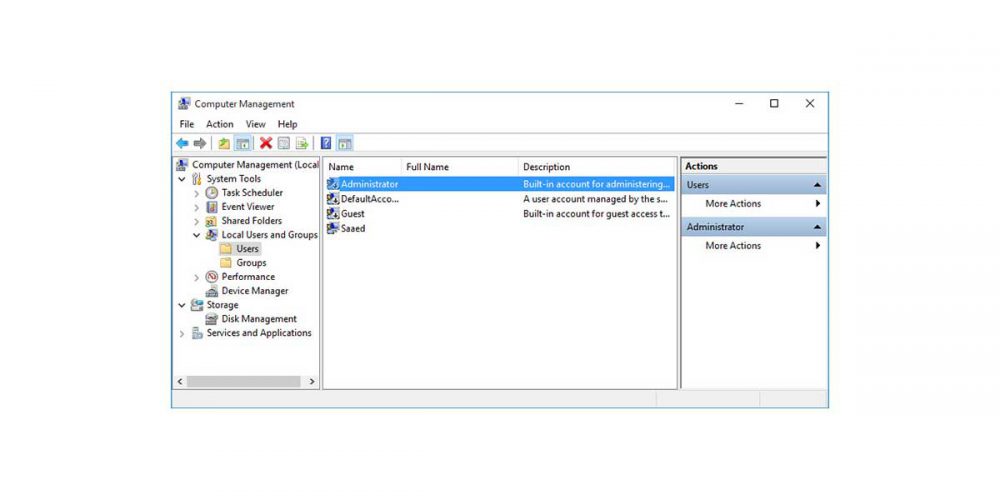The height and width of the screenshot is (500, 1000).
Task: Select the Device Manager tree node
Action: [x=254, y=291]
